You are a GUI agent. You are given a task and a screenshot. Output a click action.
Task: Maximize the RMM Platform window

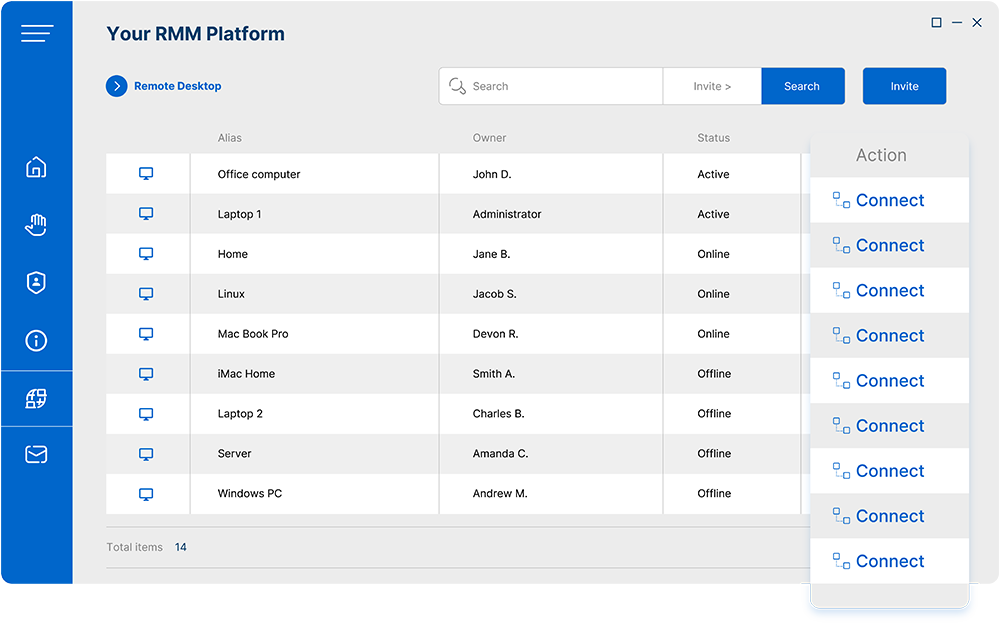click(936, 22)
